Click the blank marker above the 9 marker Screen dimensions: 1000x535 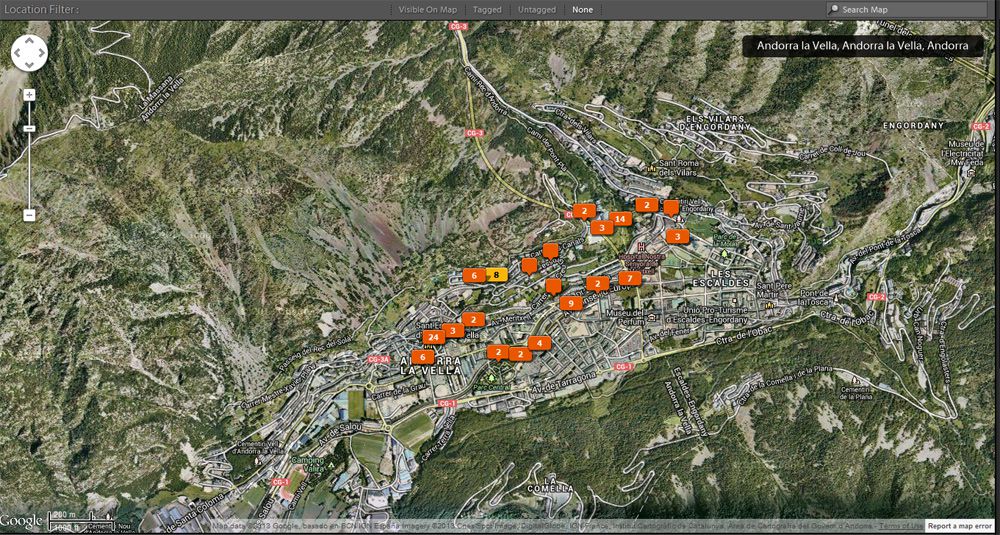coord(554,286)
